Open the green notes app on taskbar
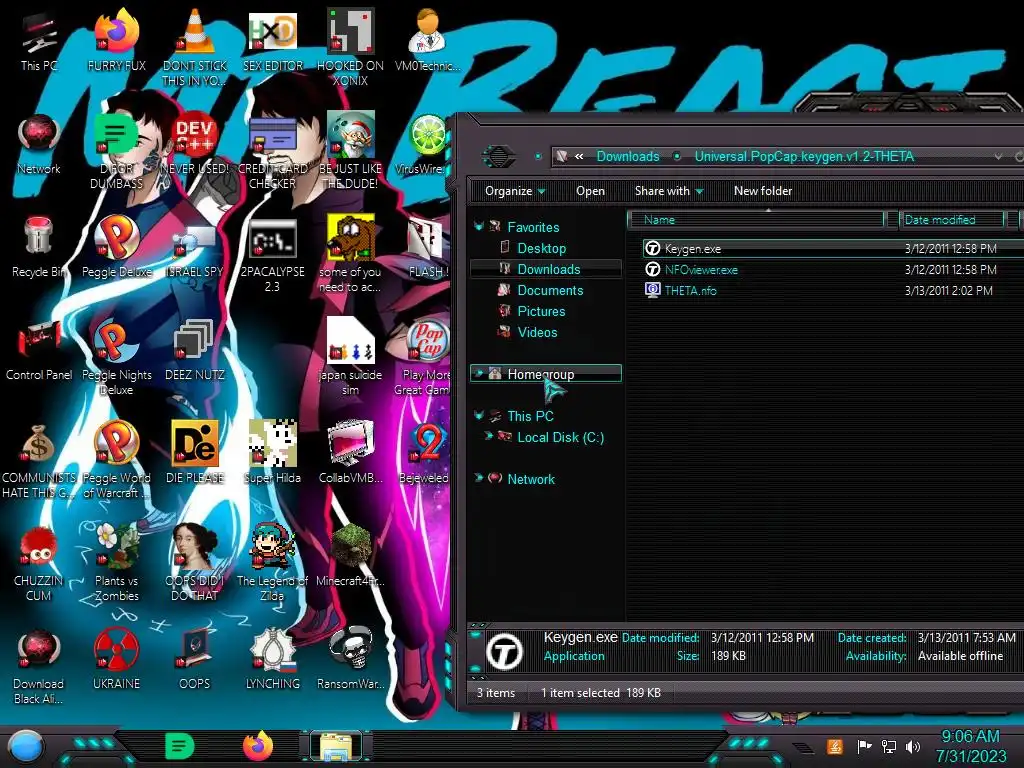This screenshot has height=768, width=1024. [180, 746]
